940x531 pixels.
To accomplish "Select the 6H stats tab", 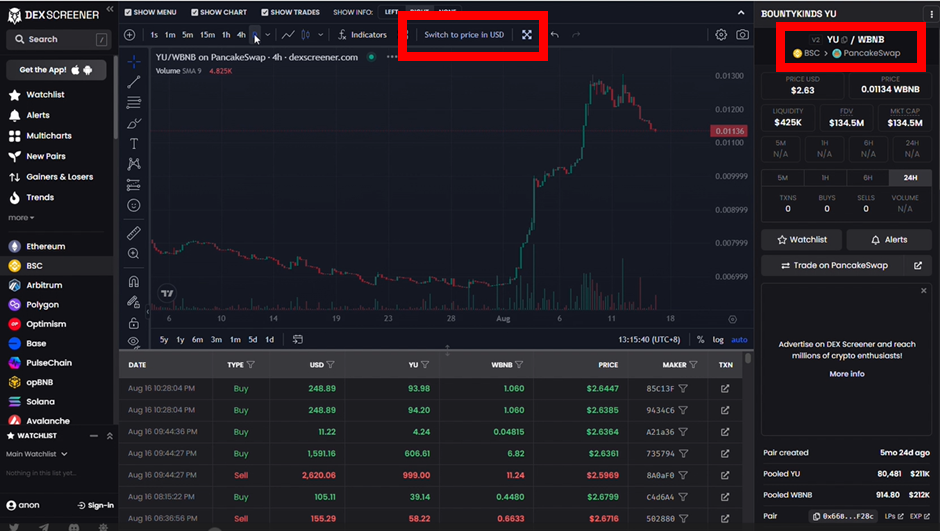I will point(867,178).
